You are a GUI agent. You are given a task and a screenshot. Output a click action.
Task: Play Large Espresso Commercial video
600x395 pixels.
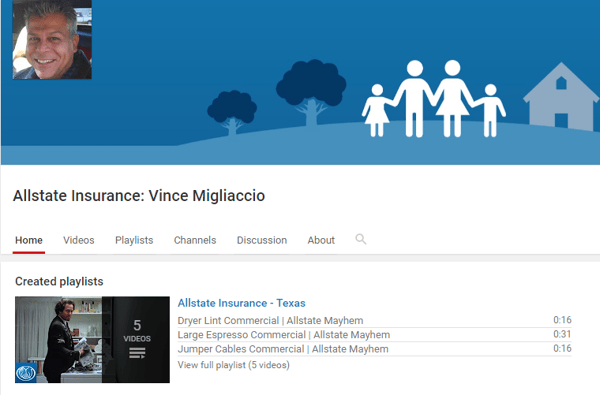284,335
